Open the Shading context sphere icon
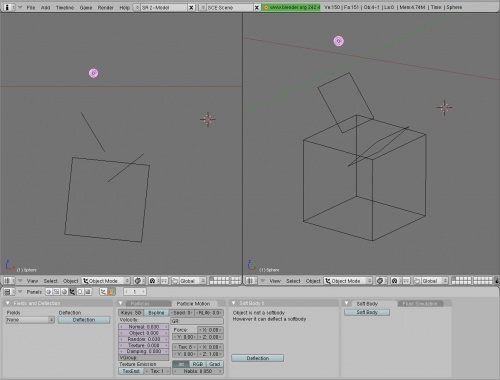 tap(64, 292)
